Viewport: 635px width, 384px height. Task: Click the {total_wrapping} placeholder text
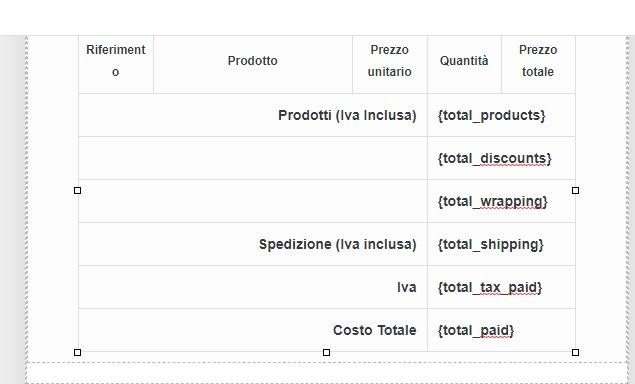(492, 201)
